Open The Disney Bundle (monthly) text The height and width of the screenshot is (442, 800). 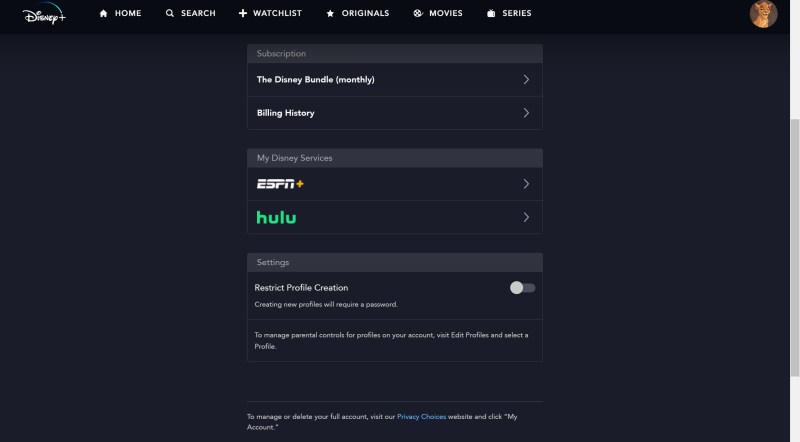tap(315, 80)
